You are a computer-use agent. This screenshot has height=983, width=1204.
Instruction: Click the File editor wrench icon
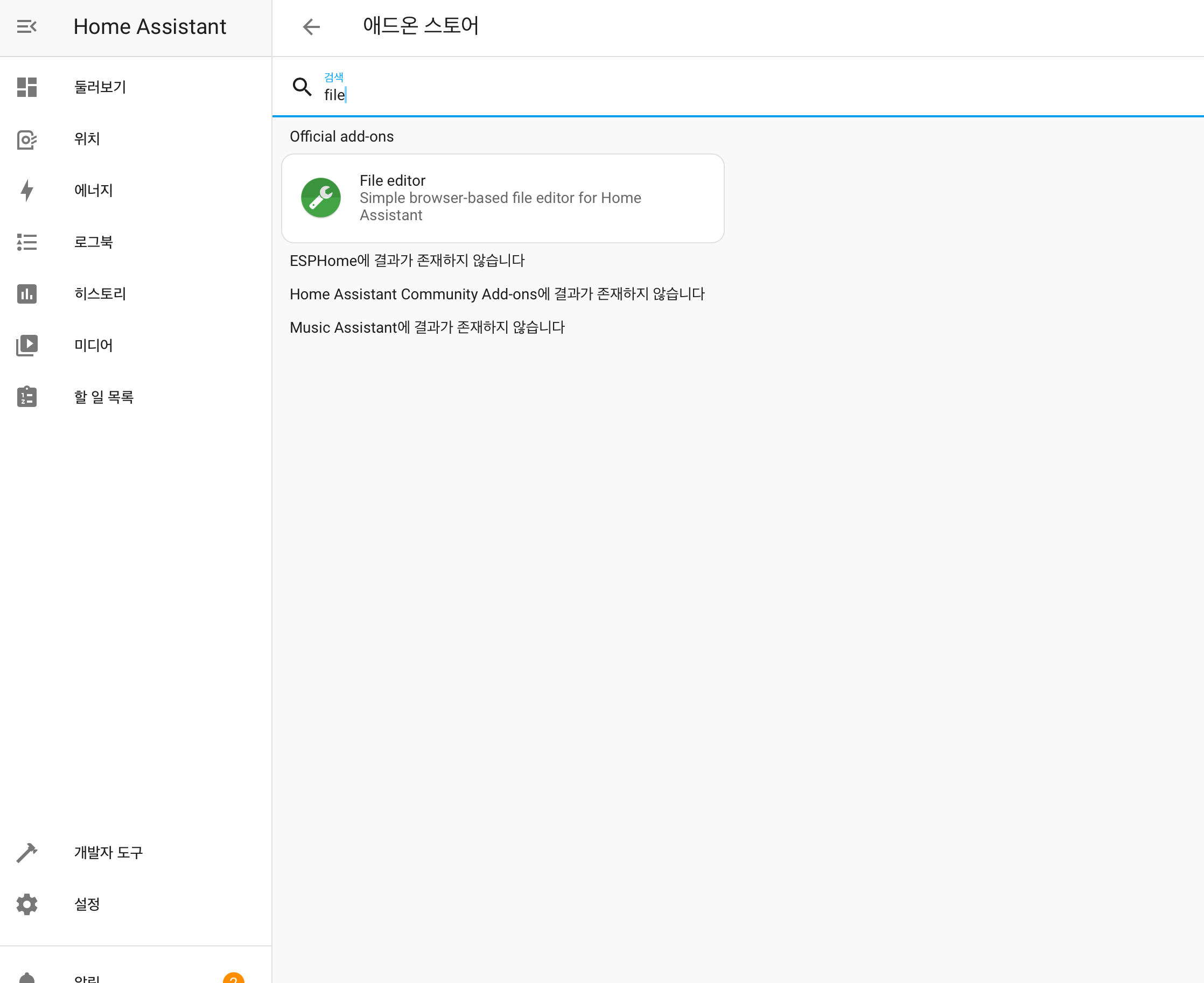[320, 198]
